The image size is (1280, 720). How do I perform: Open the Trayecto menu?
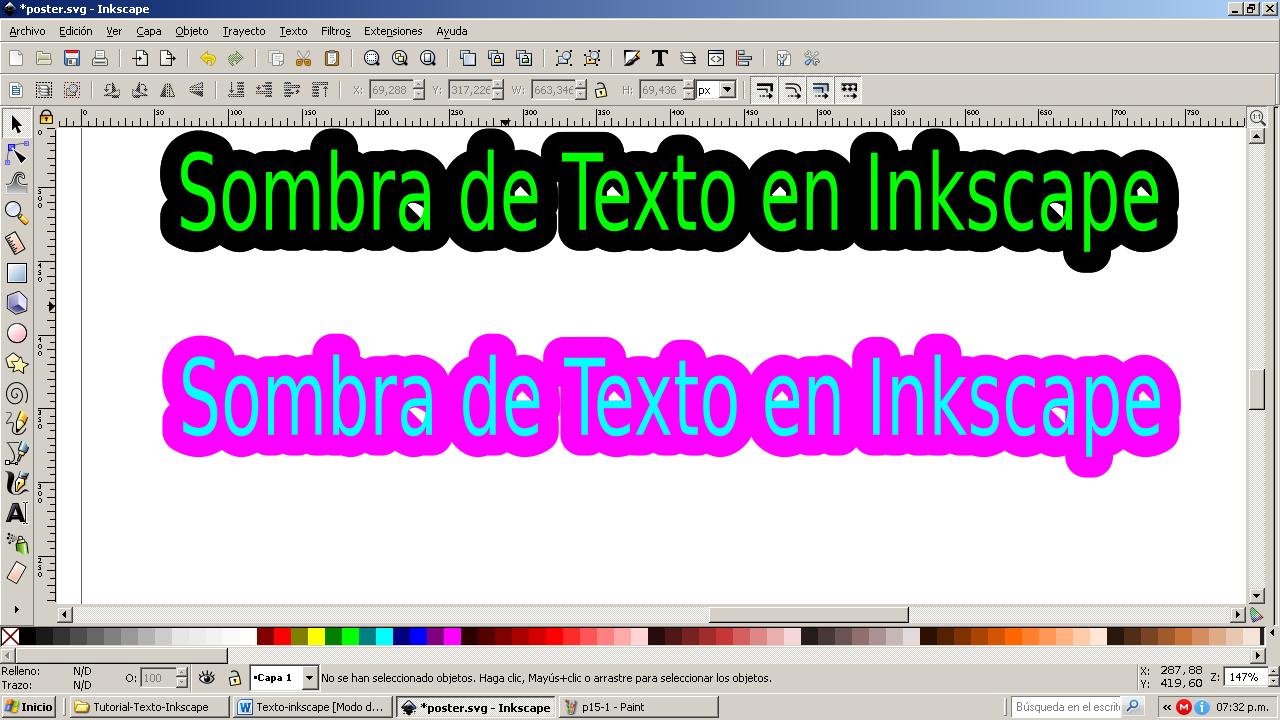[x=244, y=31]
